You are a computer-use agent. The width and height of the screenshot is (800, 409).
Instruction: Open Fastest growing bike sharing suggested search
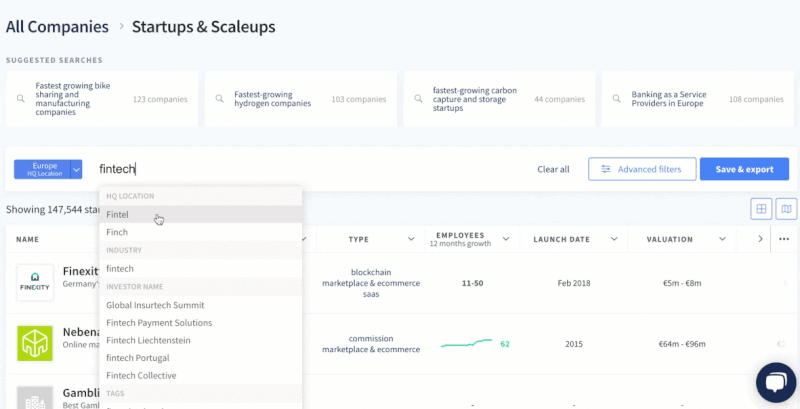pos(102,99)
